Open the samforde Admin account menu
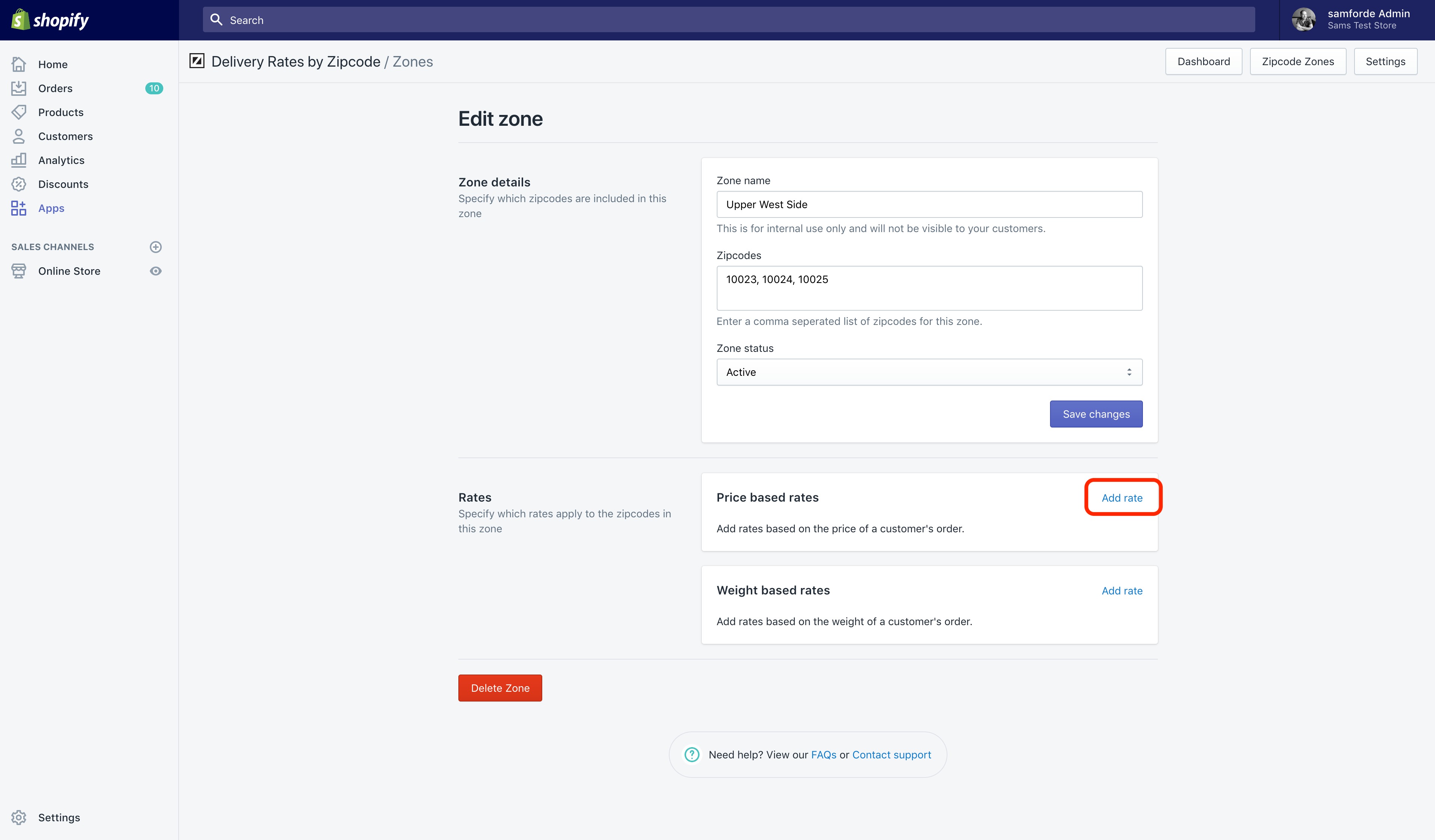Screen dimensions: 1435x840 [1357, 20]
